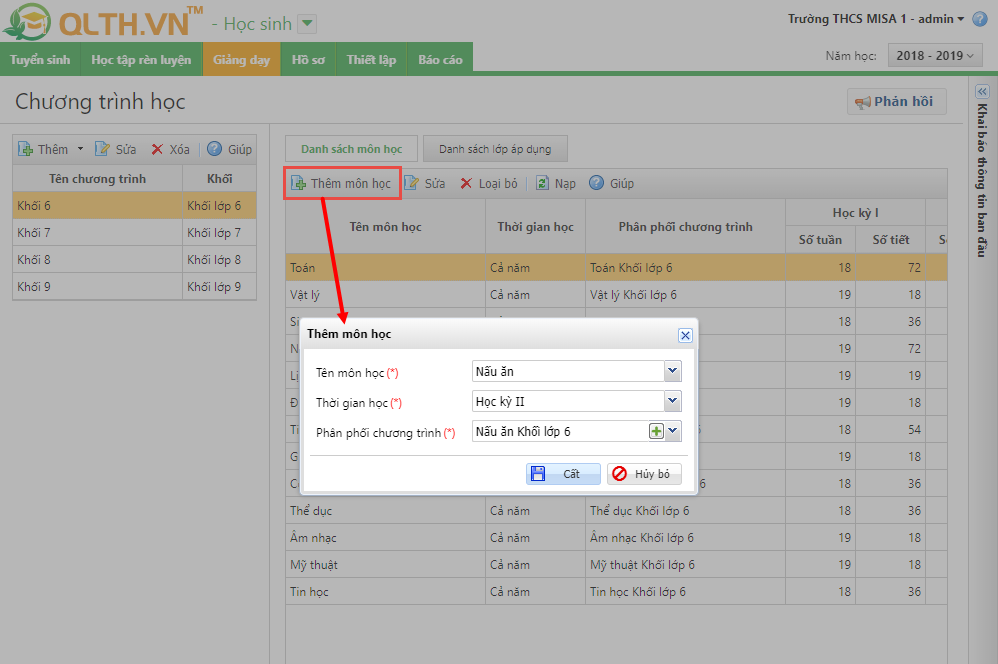
Task: Switch to the Danh sách lớp áp dụng tab
Action: click(x=495, y=149)
